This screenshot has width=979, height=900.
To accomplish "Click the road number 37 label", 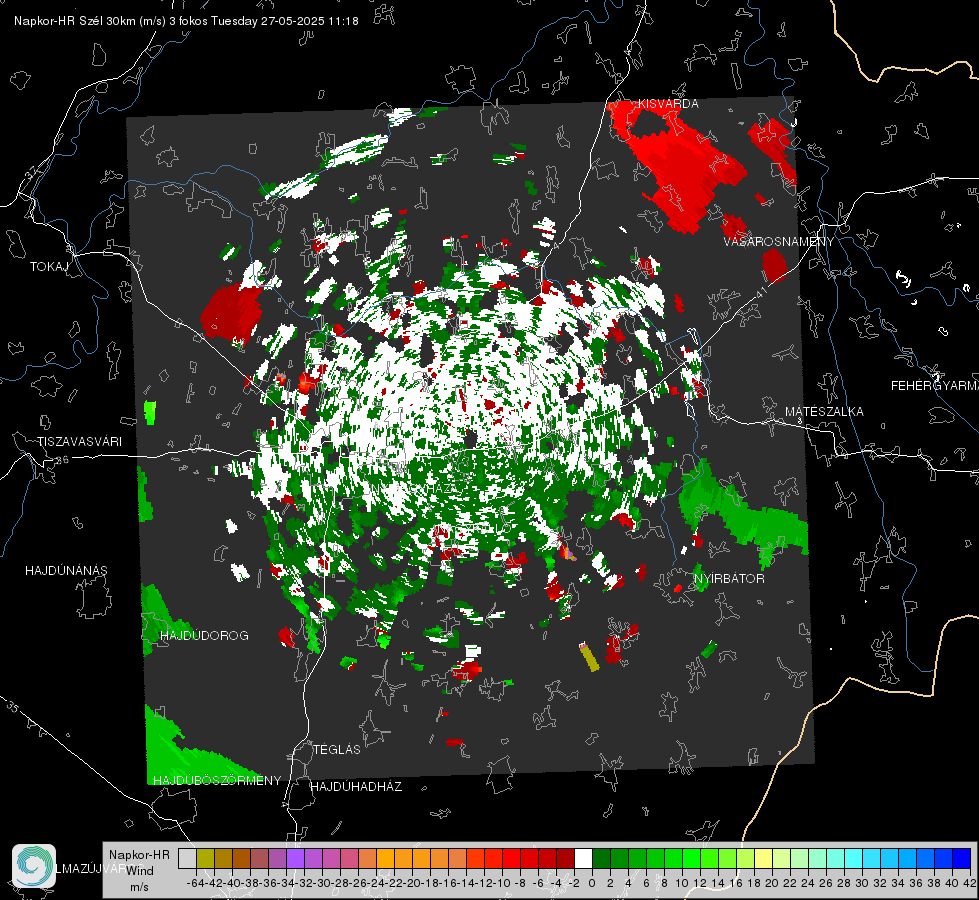I will click(x=31, y=171).
